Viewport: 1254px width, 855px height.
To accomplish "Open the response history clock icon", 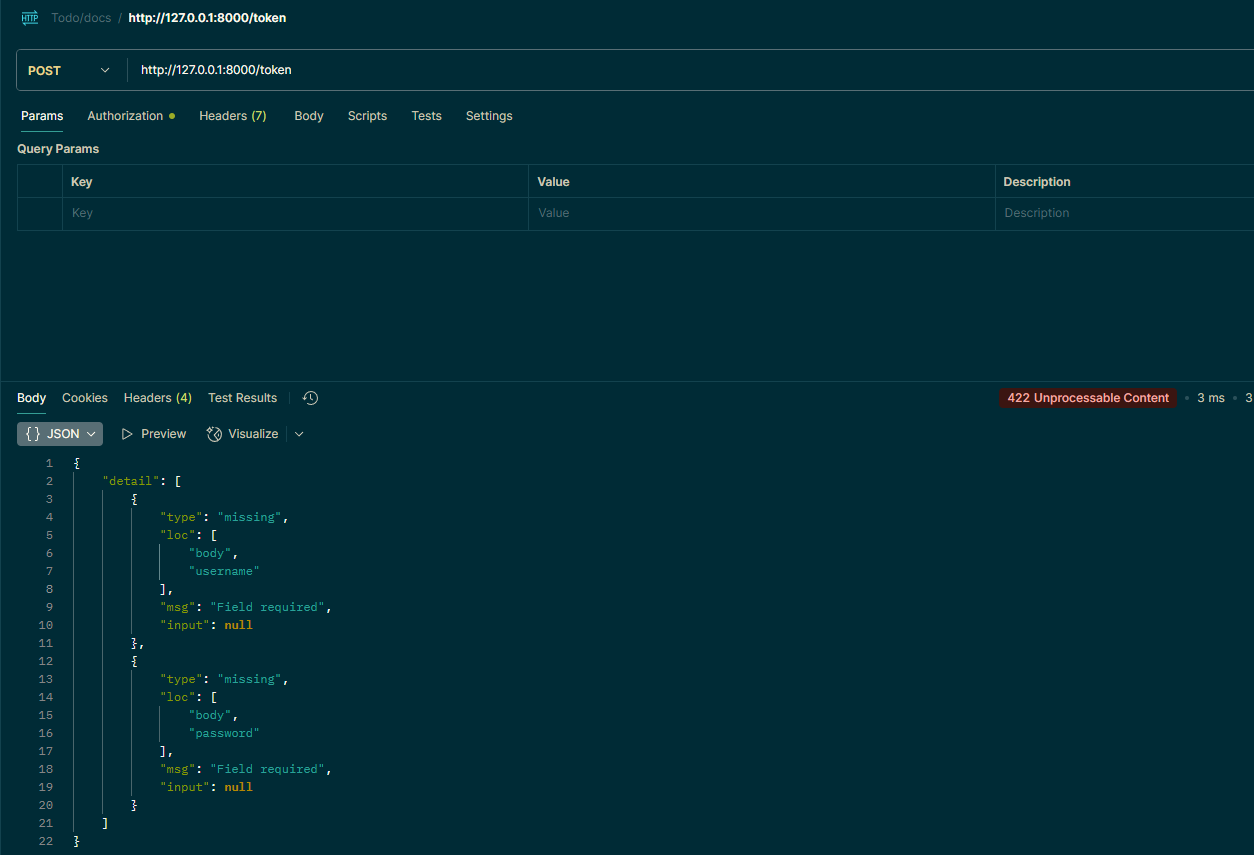I will (311, 398).
